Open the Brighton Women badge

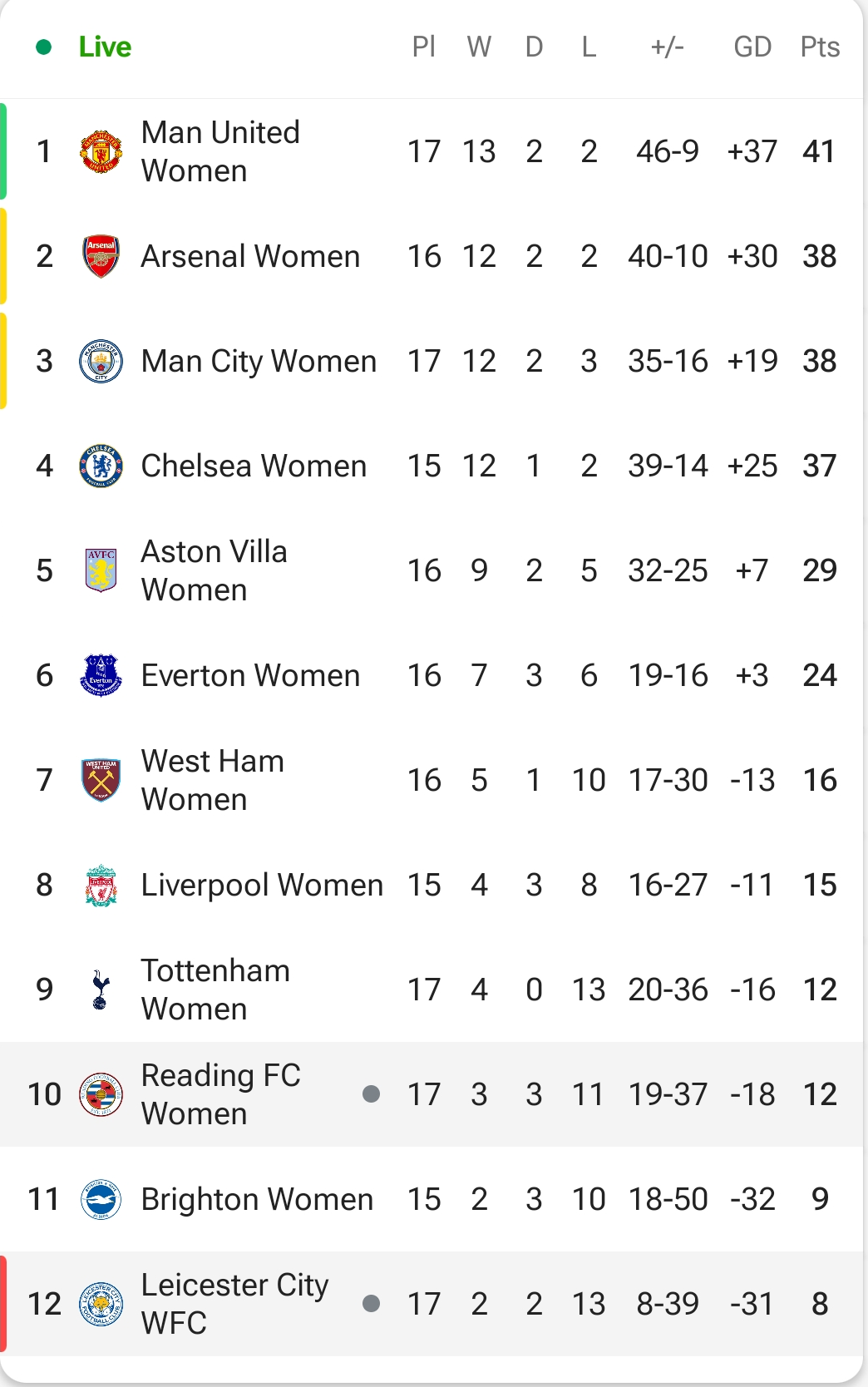(101, 1199)
